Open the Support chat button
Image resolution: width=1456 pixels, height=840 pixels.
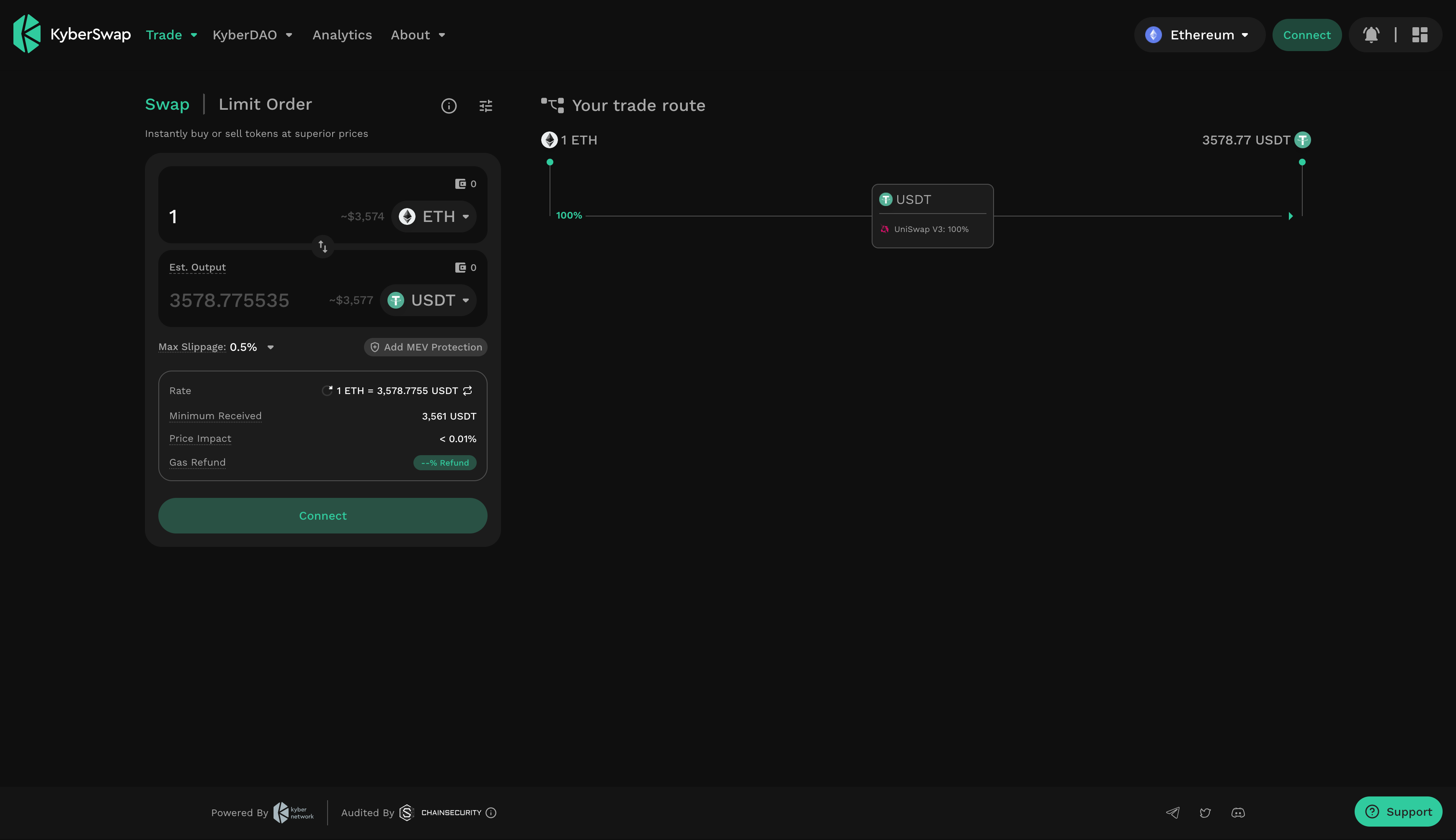(1398, 812)
